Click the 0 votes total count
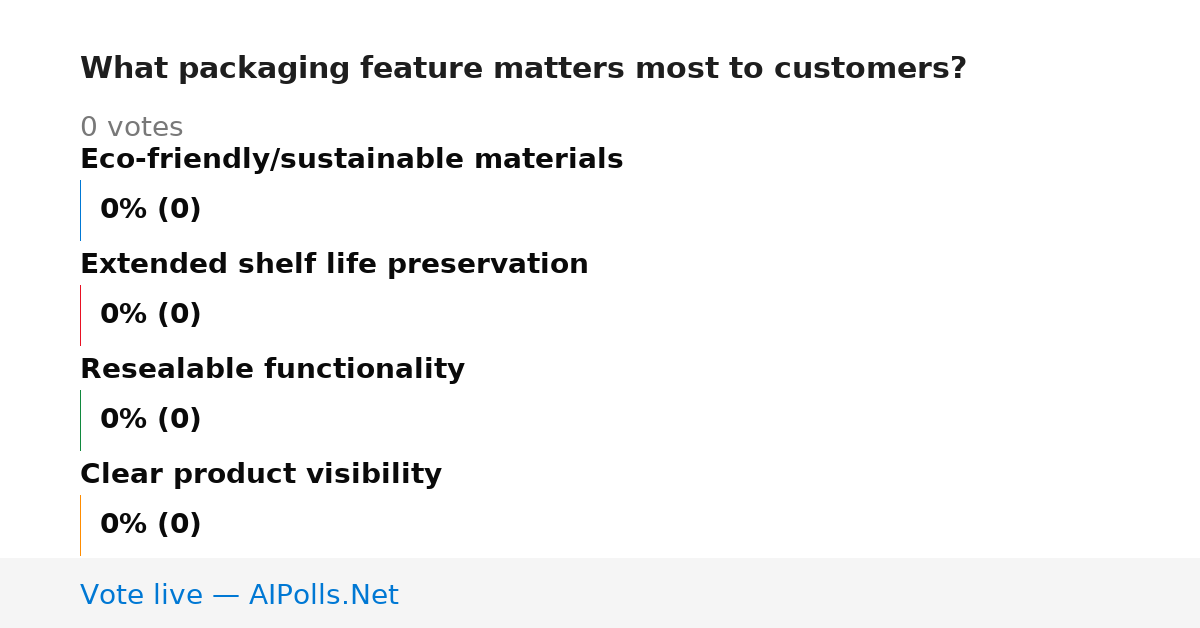The width and height of the screenshot is (1200, 628). [x=131, y=128]
